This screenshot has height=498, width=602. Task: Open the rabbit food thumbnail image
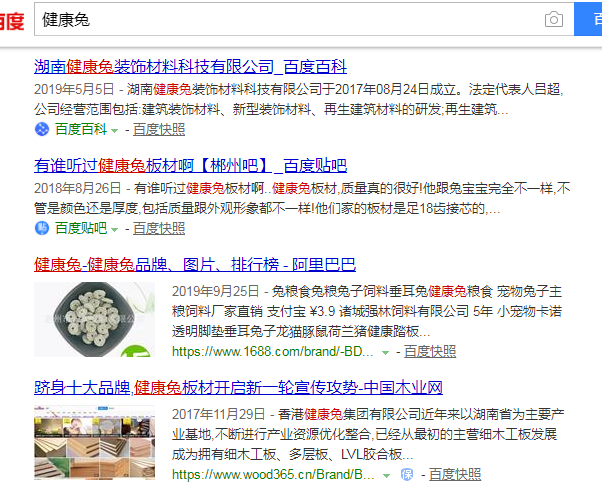tap(94, 319)
